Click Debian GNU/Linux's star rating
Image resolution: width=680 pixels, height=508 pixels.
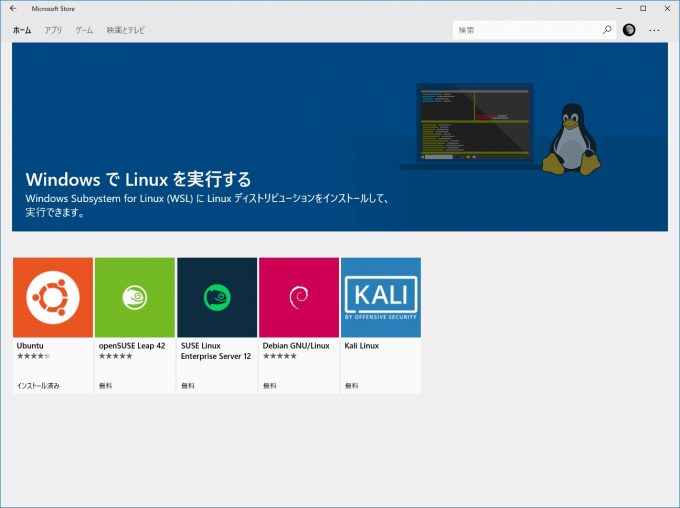tap(279, 356)
